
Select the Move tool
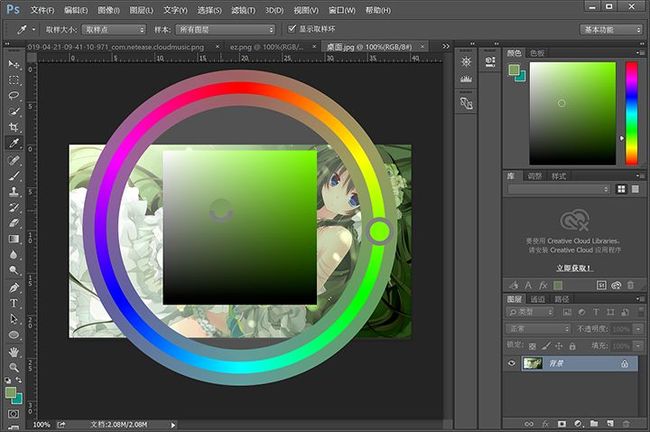tap(14, 64)
